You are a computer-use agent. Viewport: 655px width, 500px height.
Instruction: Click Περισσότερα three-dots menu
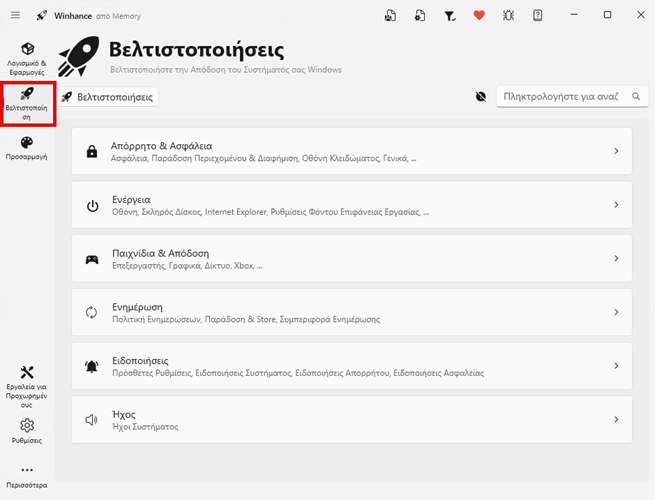click(27, 475)
